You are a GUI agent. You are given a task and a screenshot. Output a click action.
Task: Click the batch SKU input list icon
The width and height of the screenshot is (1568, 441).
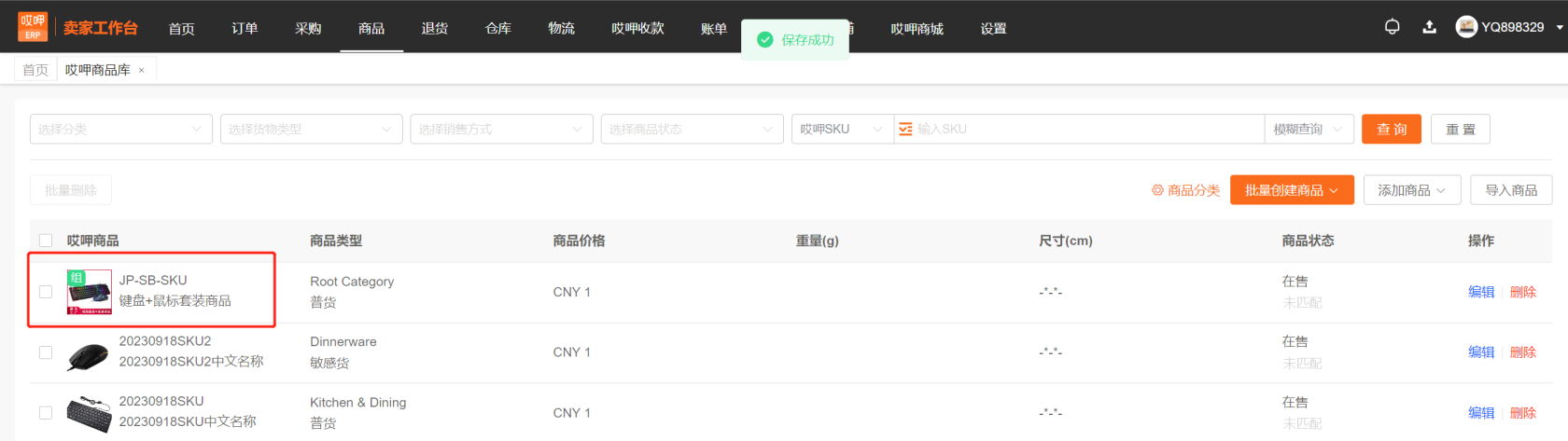(905, 130)
